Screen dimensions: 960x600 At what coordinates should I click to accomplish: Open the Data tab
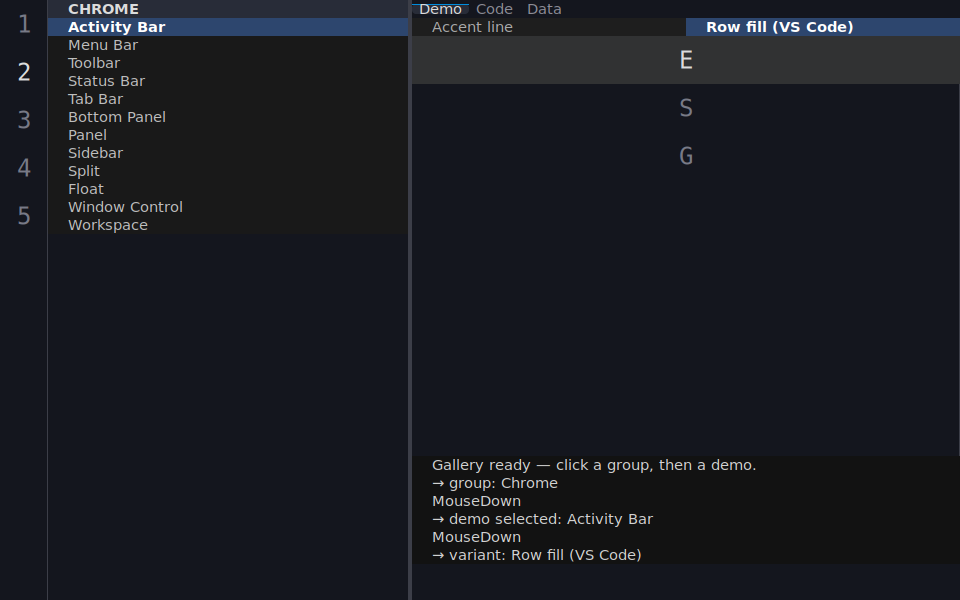[x=544, y=9]
